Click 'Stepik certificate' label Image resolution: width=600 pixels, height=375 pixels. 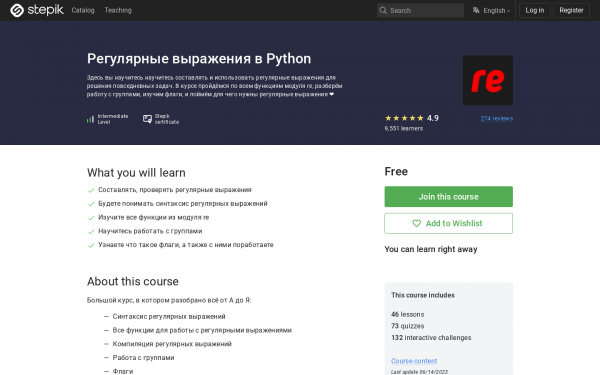tap(167, 119)
